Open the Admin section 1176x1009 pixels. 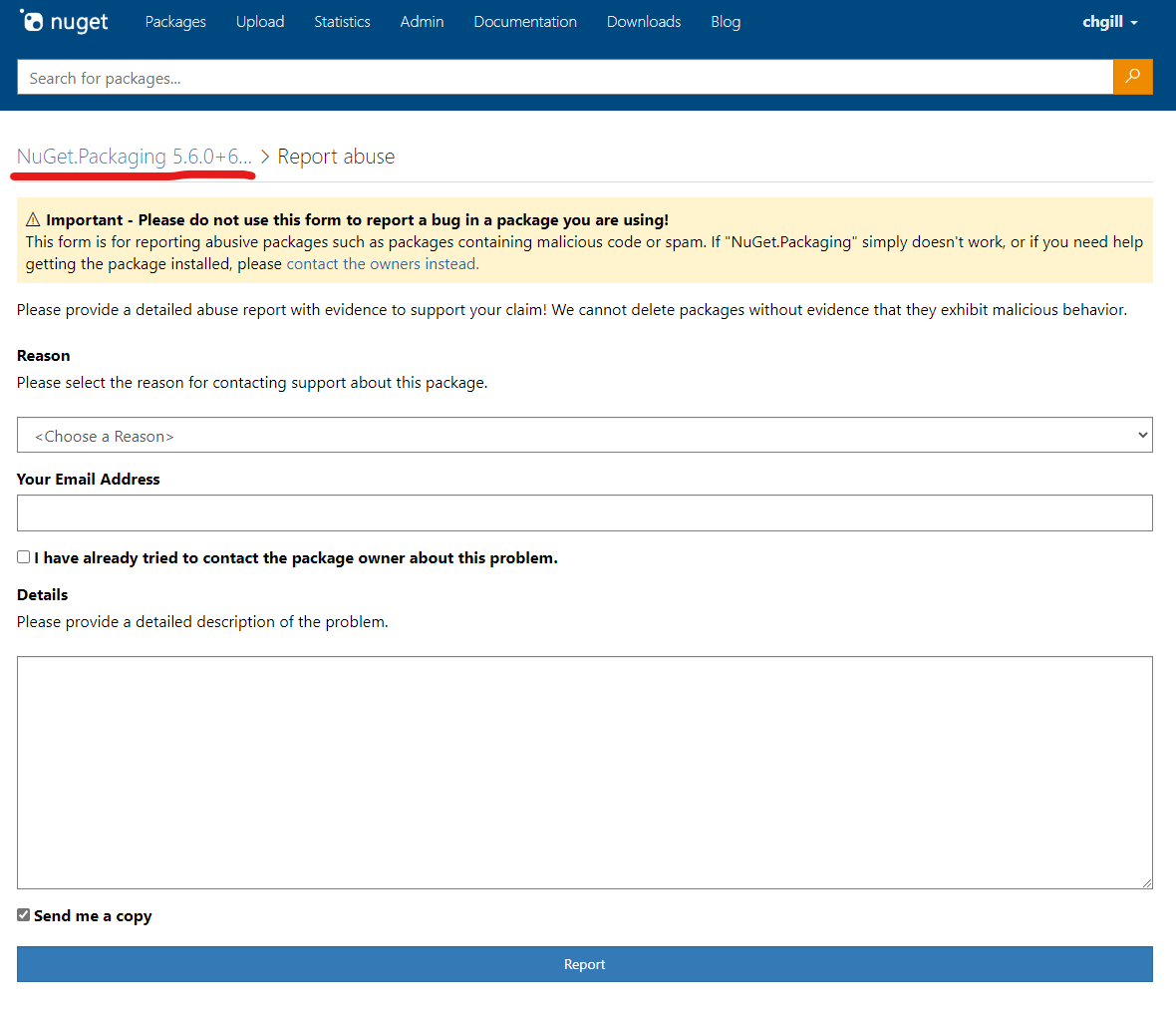click(x=422, y=22)
